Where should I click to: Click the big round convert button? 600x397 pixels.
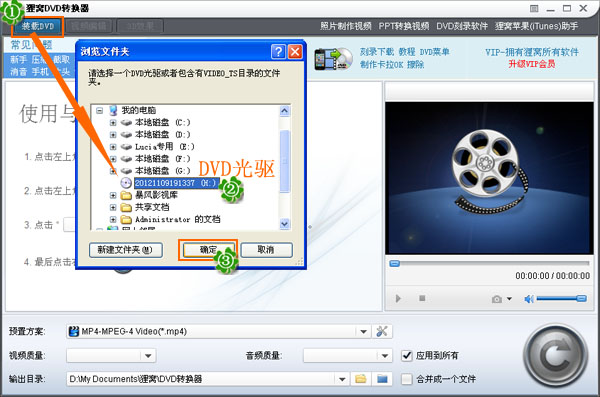pyautogui.click(x=556, y=356)
